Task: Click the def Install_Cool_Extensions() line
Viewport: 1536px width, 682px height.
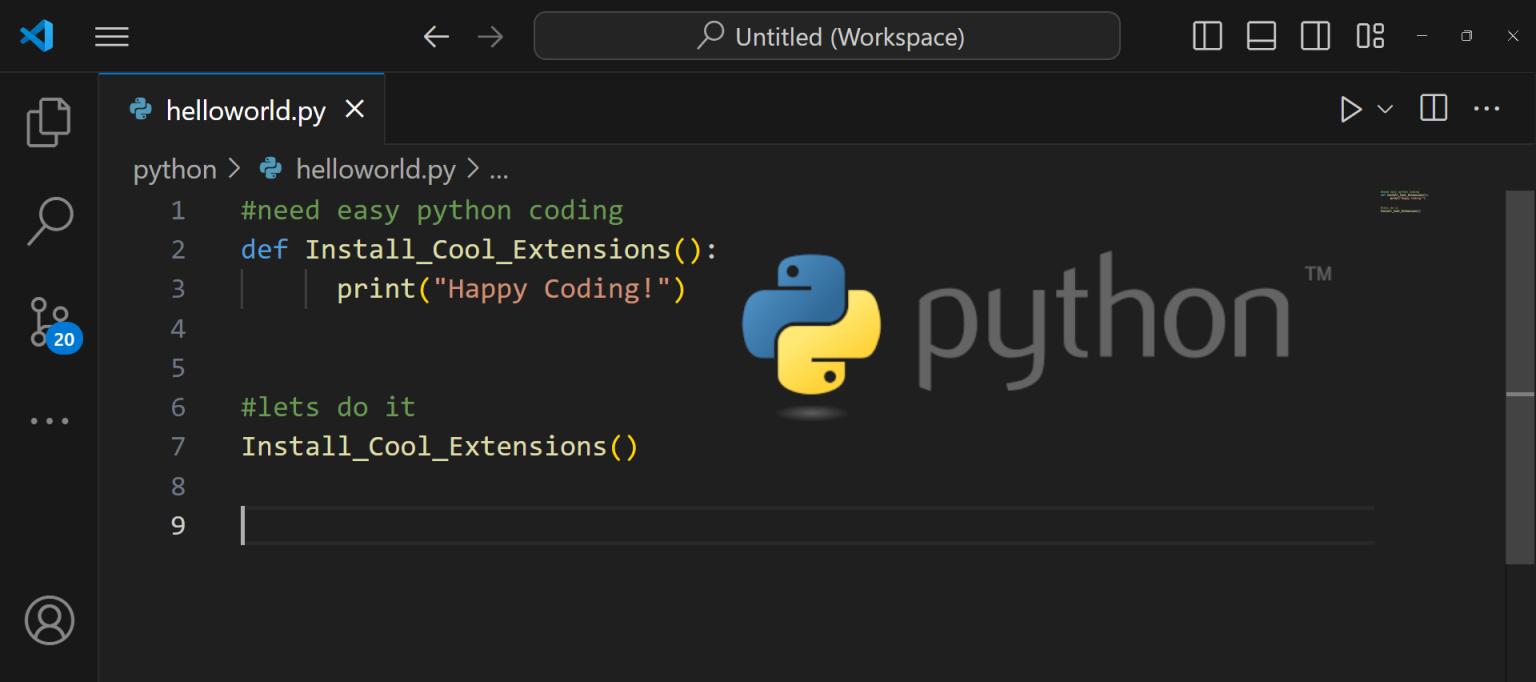Action: click(479, 249)
